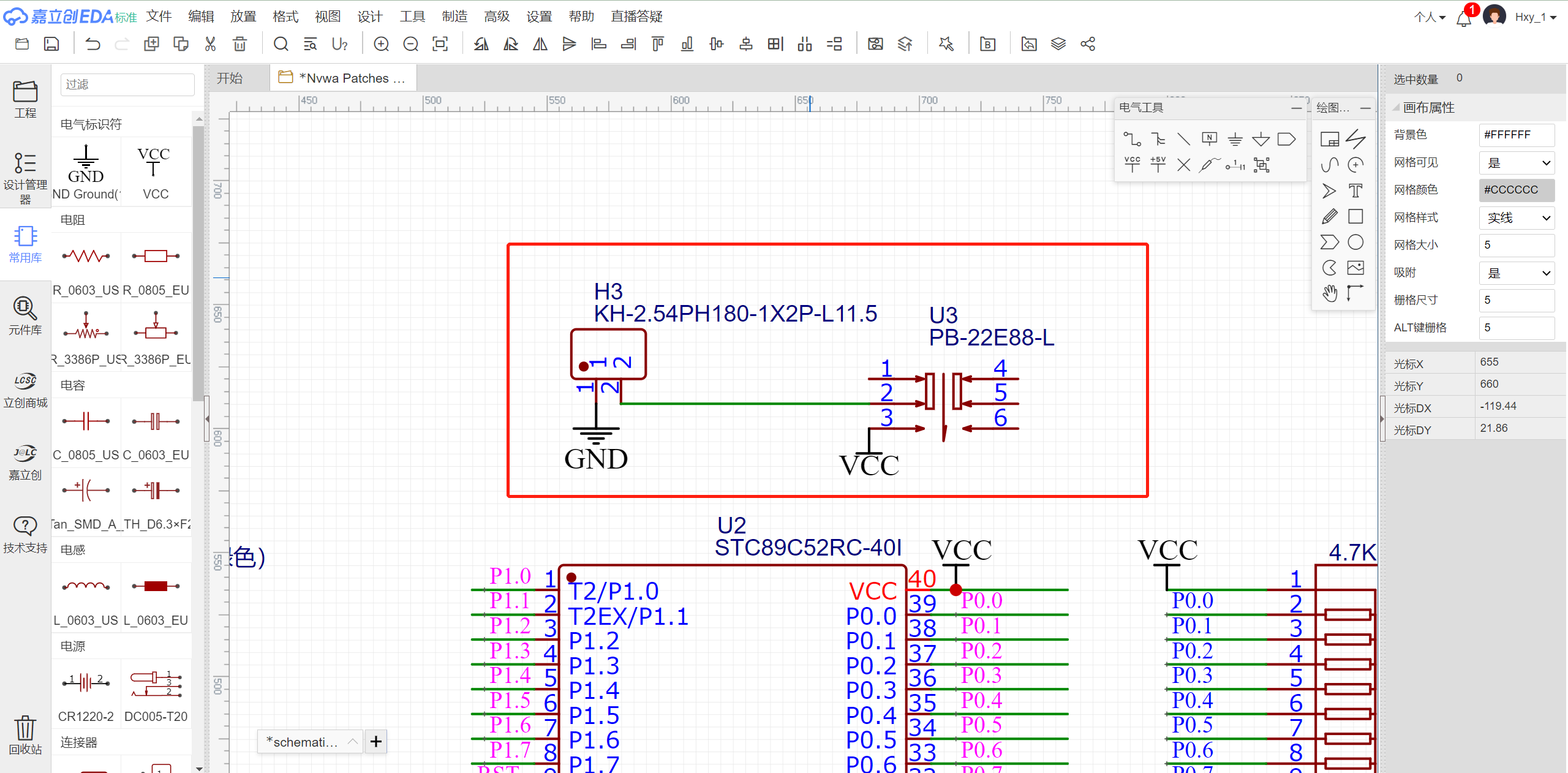Viewport: 1568px width, 773px height.
Task: Open the 设计 menu
Action: pos(370,17)
